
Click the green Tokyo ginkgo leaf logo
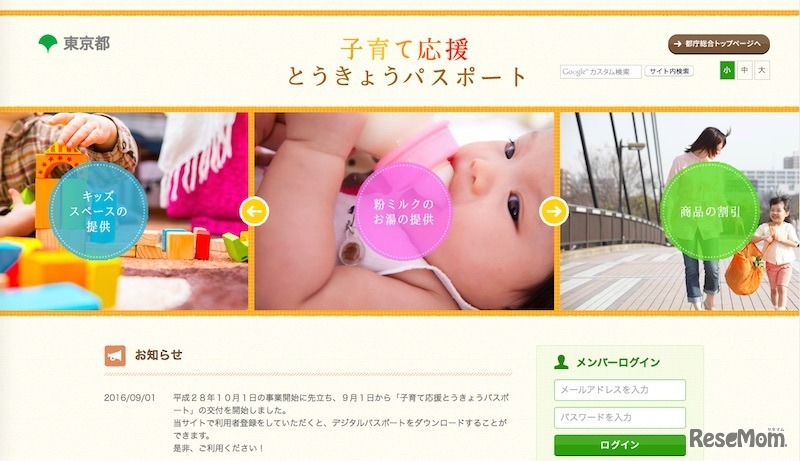point(48,43)
